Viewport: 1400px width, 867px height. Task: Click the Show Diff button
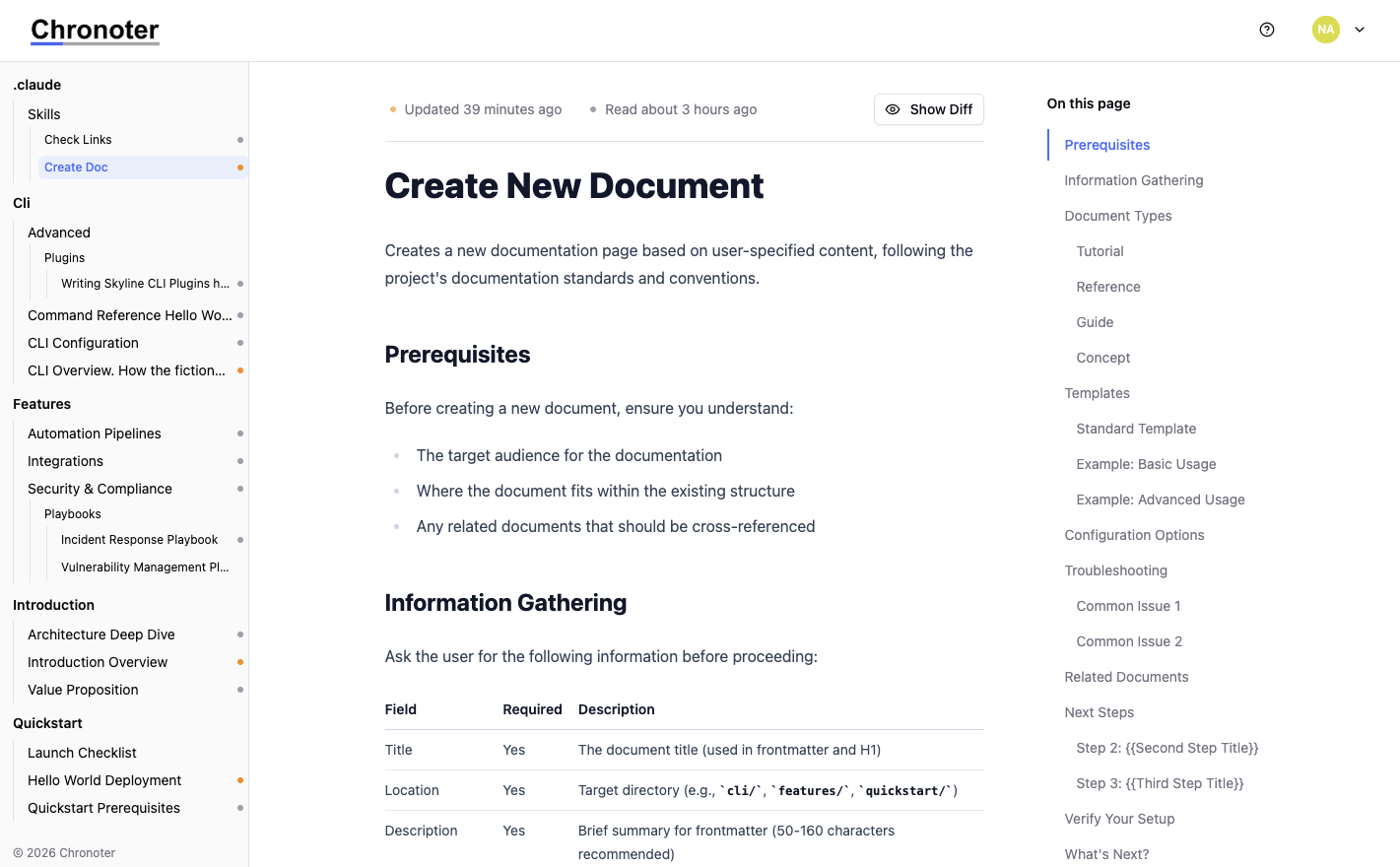(x=928, y=109)
